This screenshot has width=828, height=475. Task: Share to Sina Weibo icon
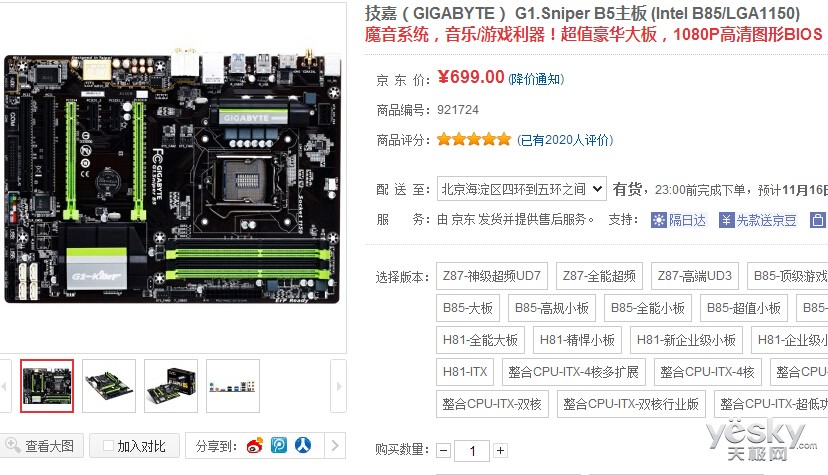(x=255, y=445)
